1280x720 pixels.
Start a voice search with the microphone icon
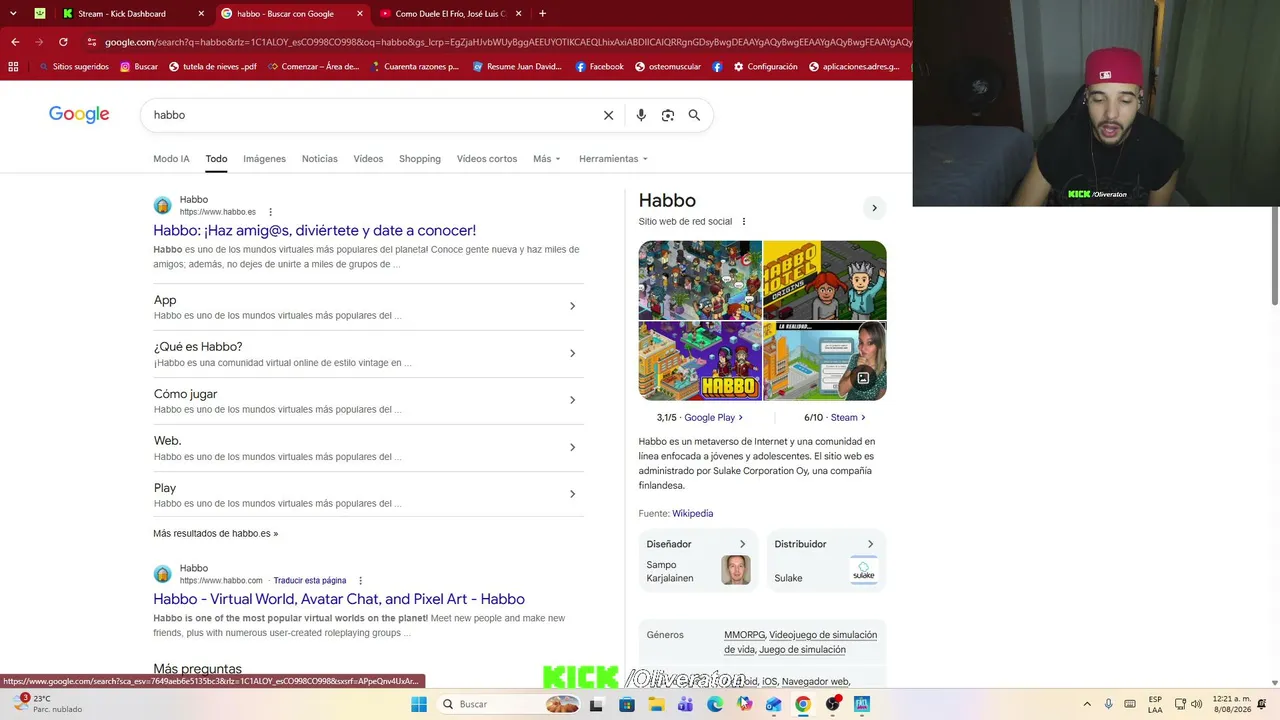tap(641, 115)
